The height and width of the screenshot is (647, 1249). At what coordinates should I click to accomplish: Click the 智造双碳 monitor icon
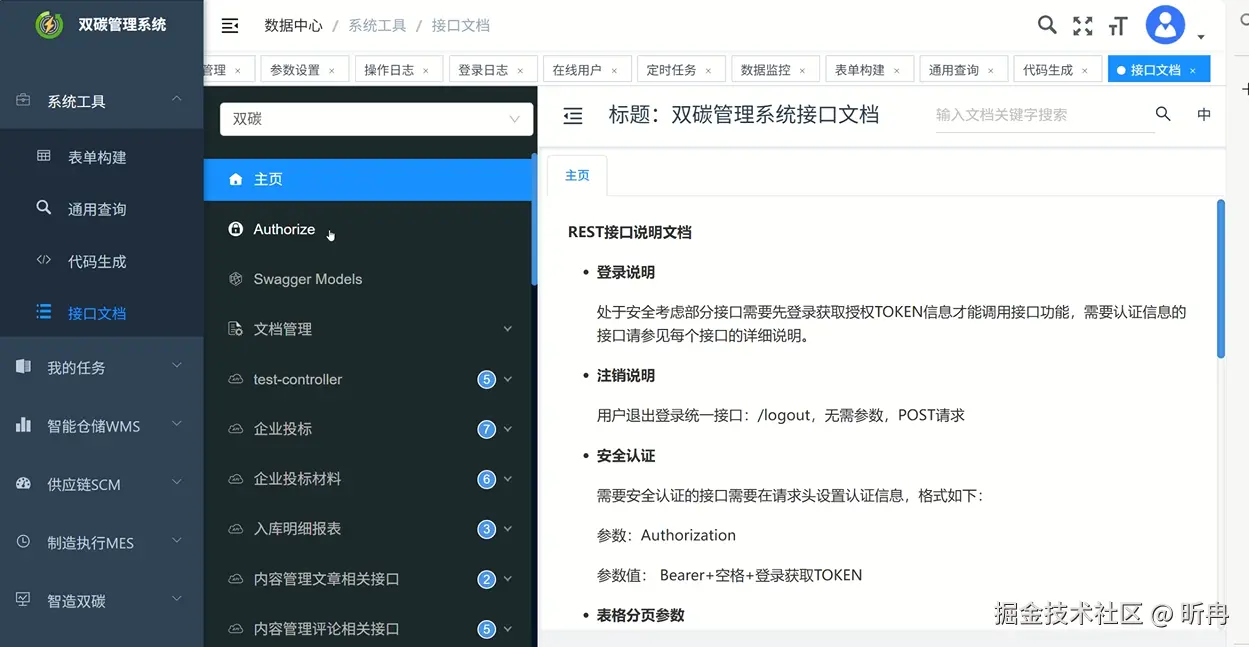24,600
